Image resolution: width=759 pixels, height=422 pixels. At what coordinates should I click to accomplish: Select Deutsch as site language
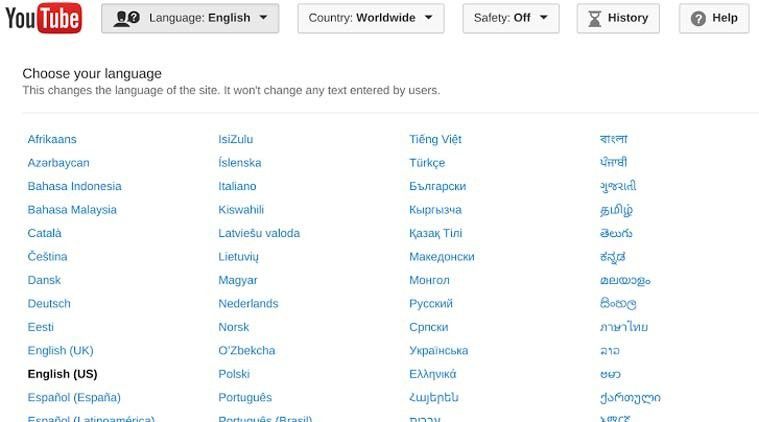point(49,303)
